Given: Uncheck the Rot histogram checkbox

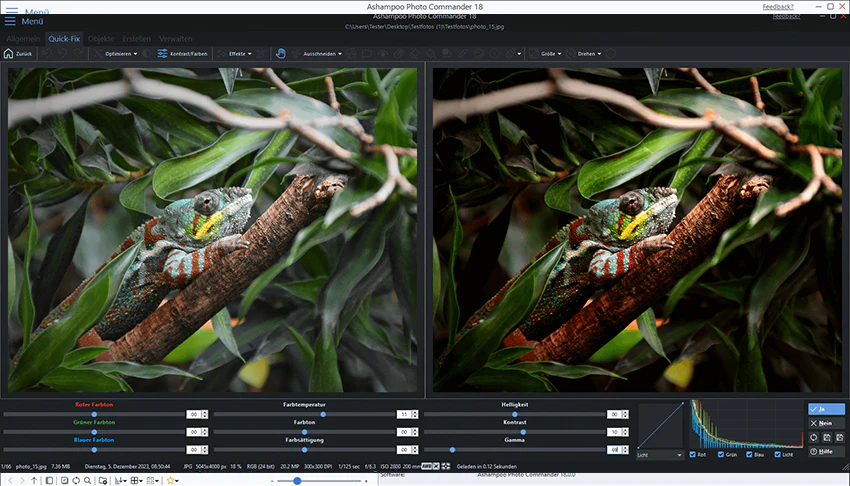Looking at the screenshot, I should pyautogui.click(x=692, y=455).
